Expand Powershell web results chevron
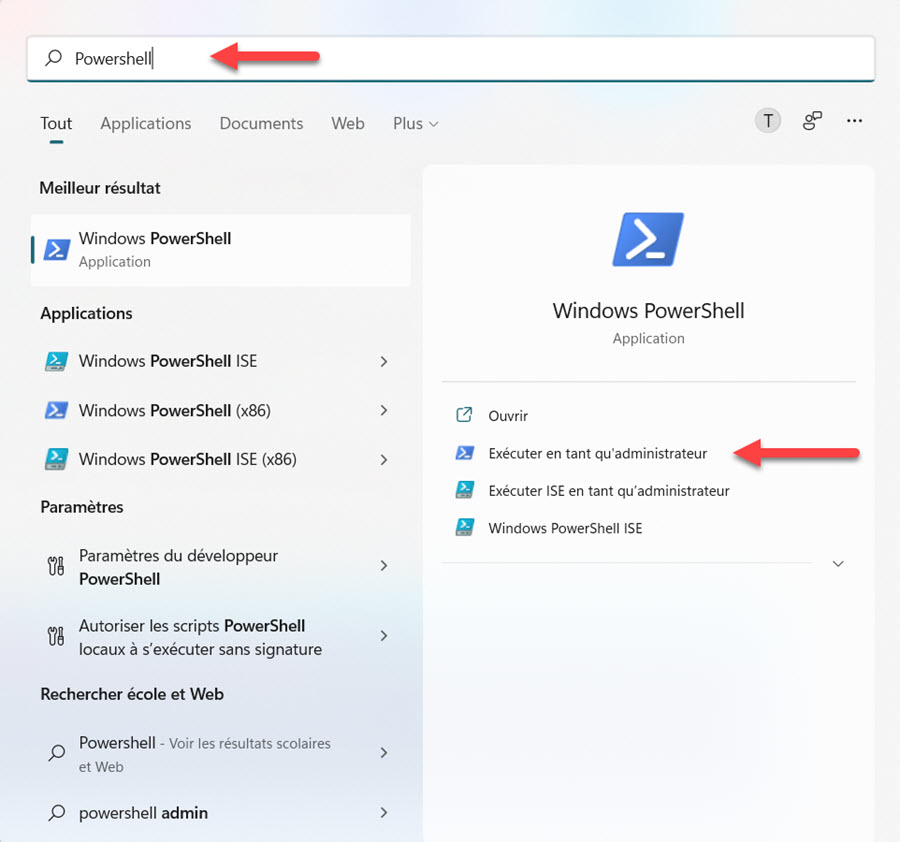The width and height of the screenshot is (900, 842). click(384, 752)
